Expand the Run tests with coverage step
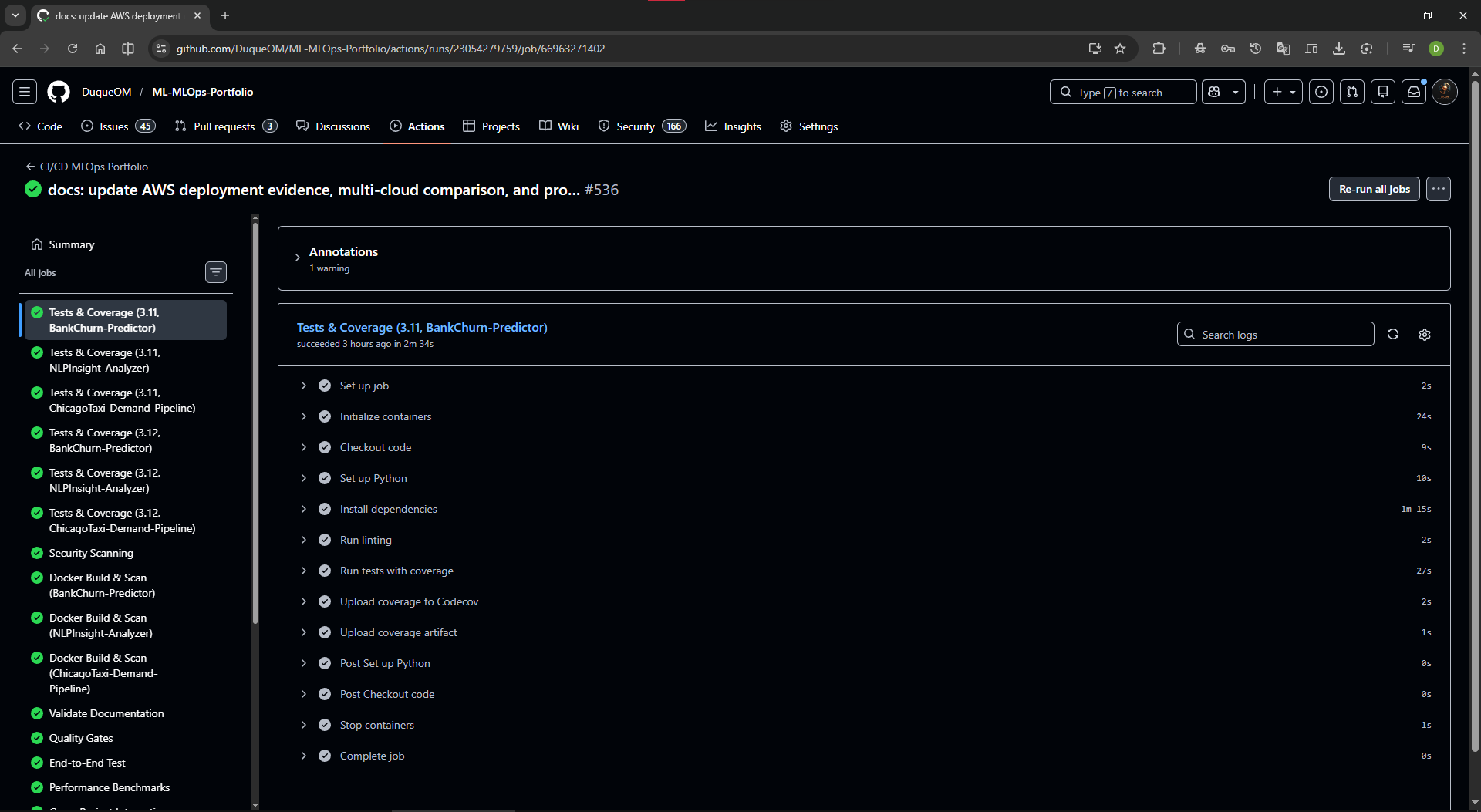1481x812 pixels. click(304, 571)
